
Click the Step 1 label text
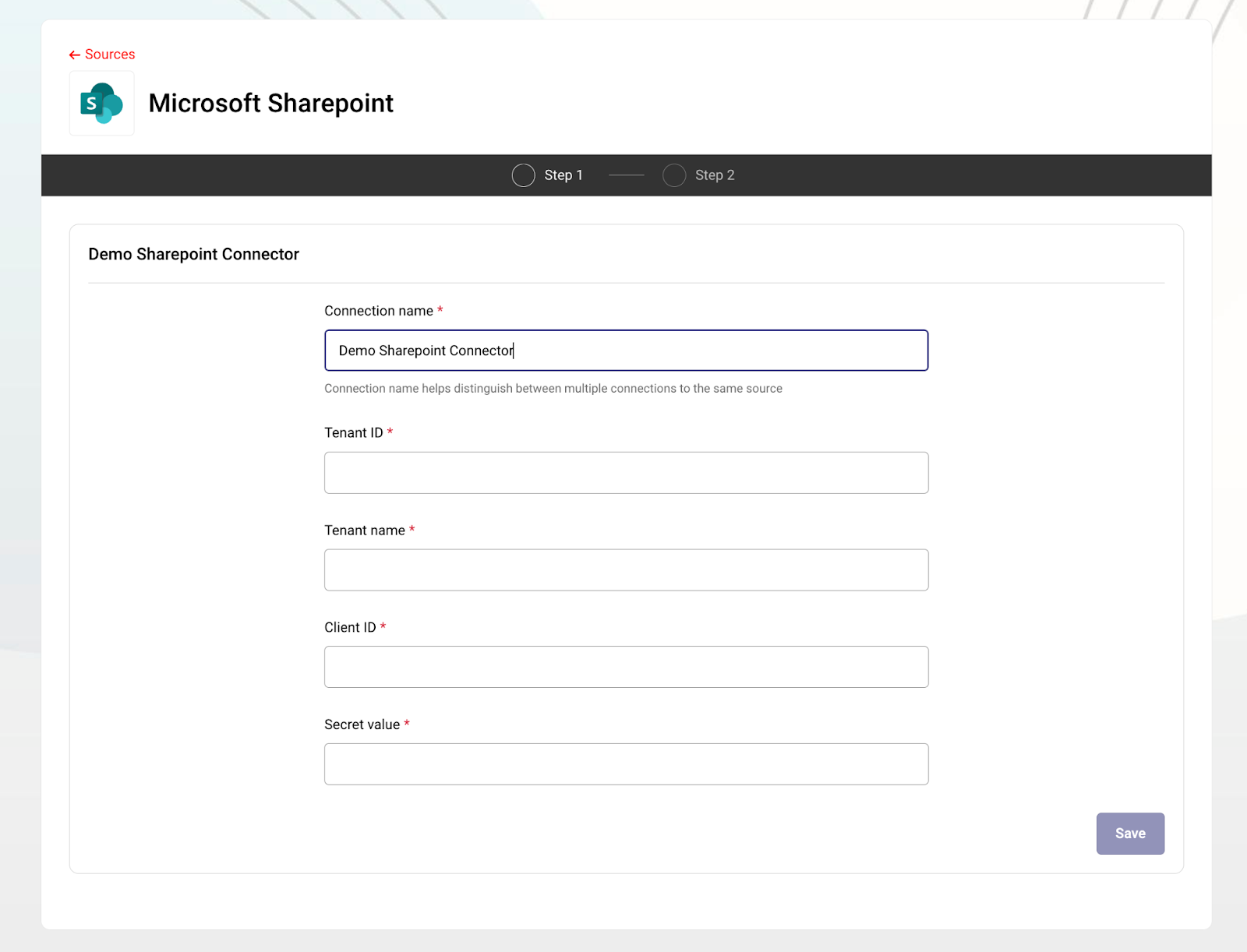(563, 175)
